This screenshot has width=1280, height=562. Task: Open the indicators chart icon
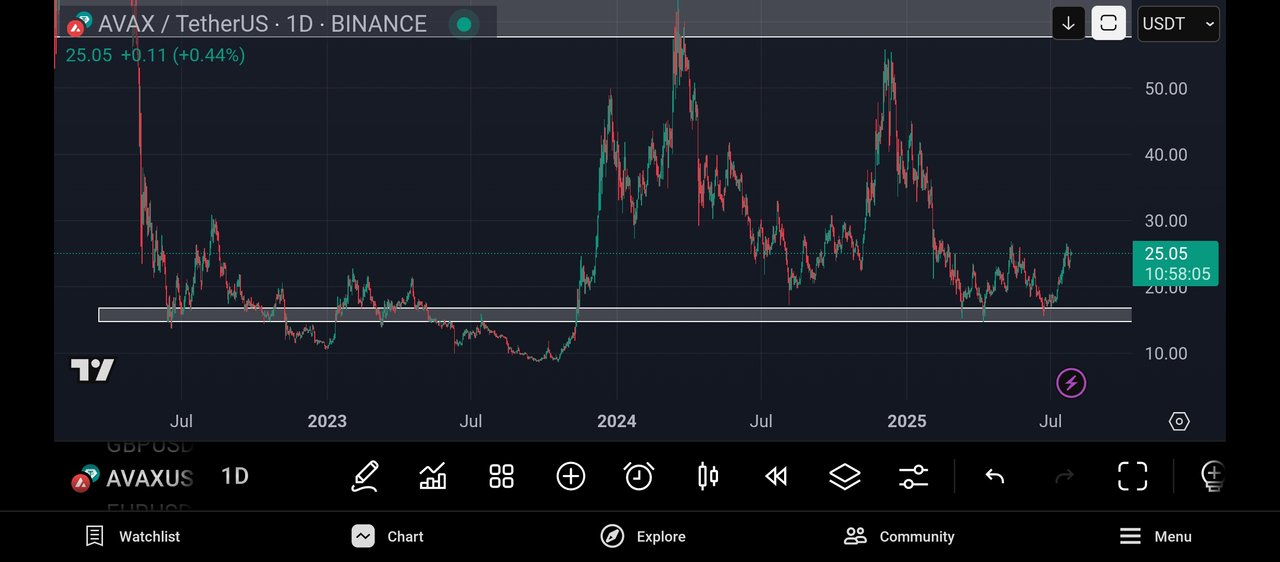433,476
